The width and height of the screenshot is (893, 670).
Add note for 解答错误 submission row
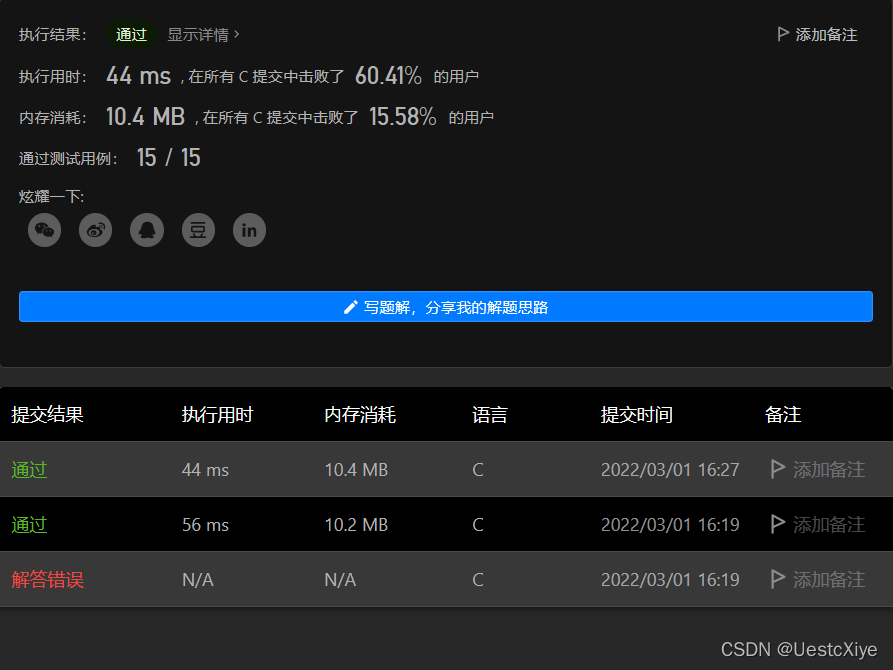[x=818, y=579]
